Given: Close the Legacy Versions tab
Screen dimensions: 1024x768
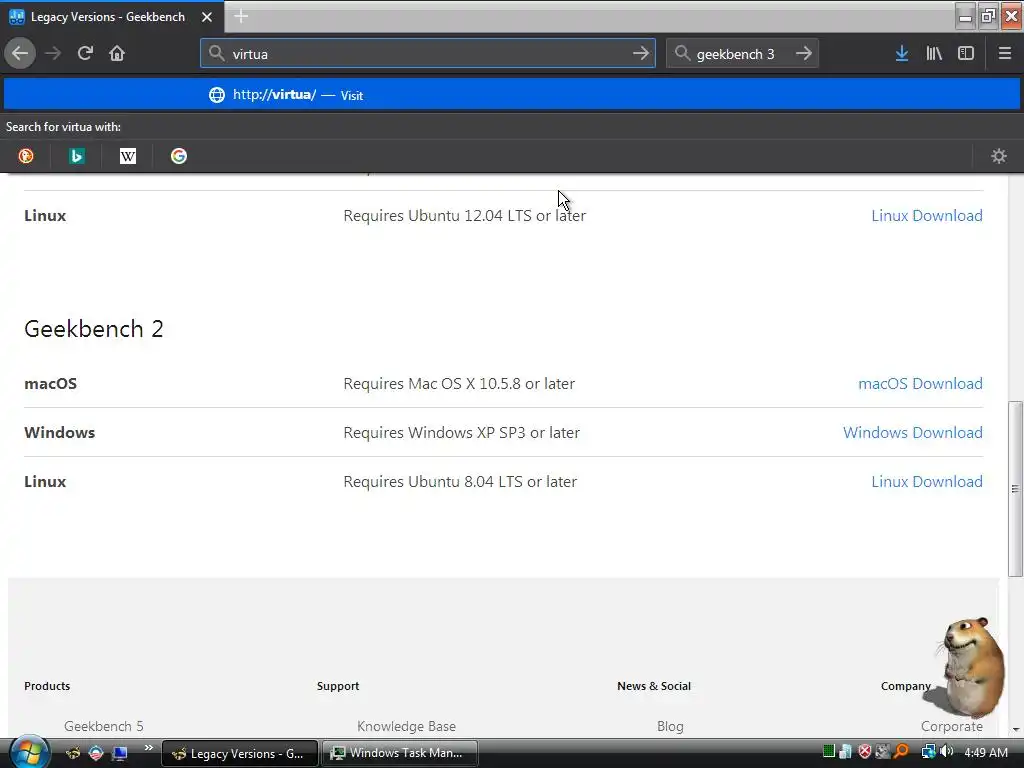Looking at the screenshot, I should pyautogui.click(x=207, y=17).
